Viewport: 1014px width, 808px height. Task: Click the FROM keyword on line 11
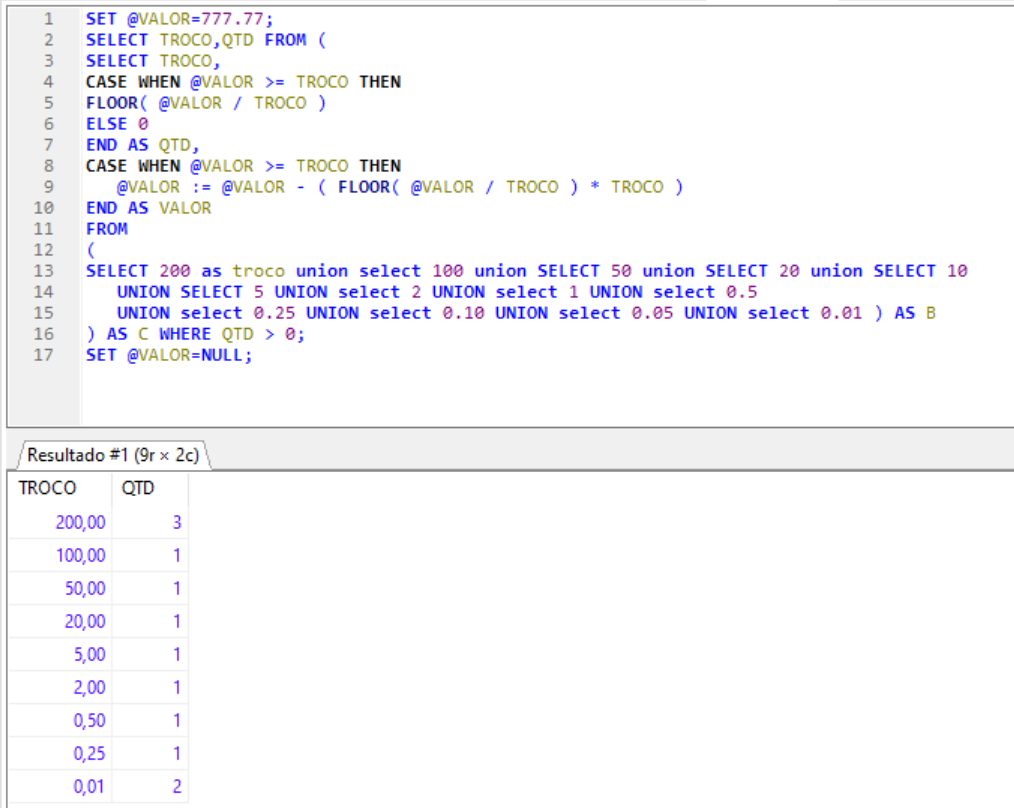[106, 229]
